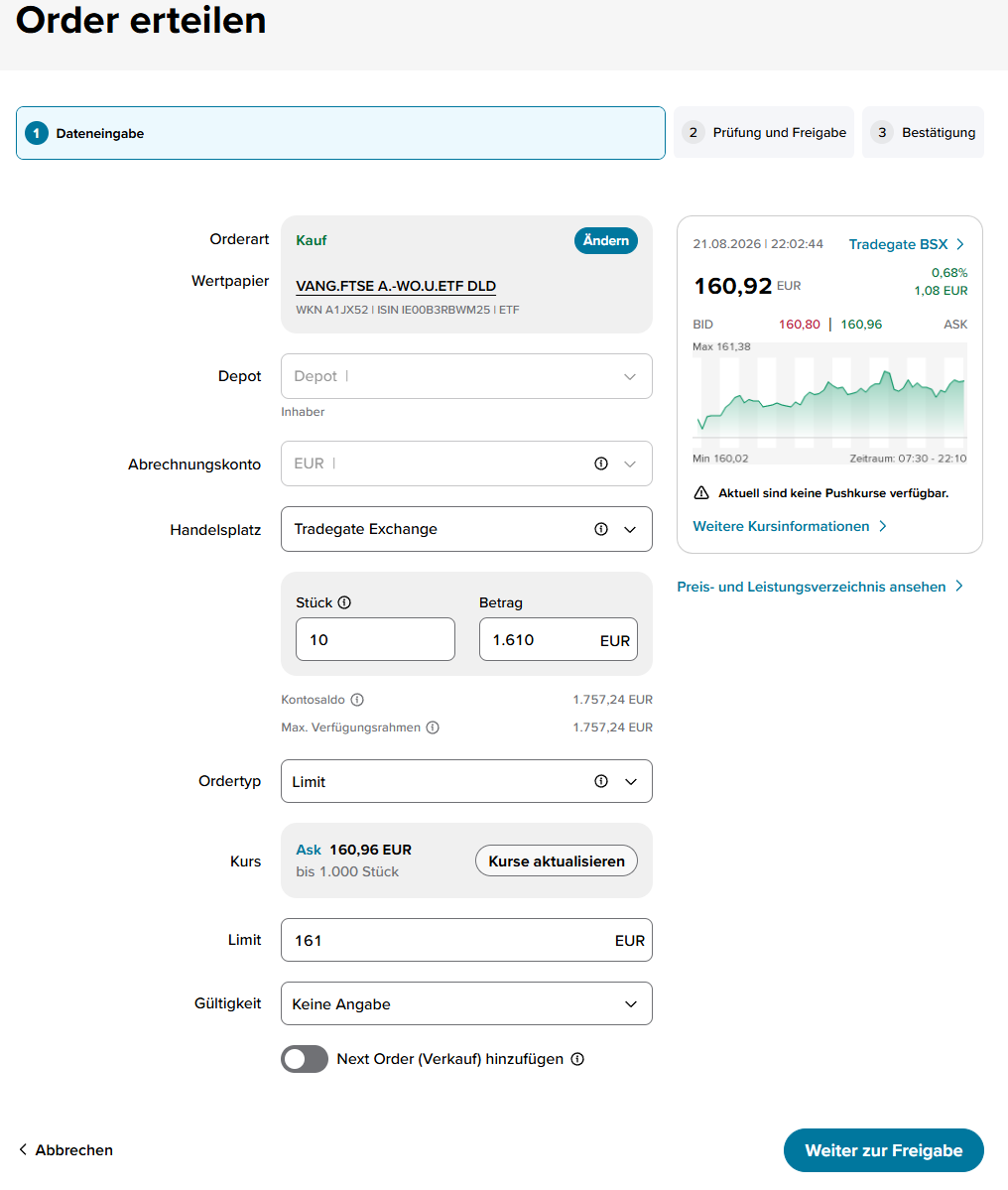Open info icon in Abrechnungskonto field
The width and height of the screenshot is (1008, 1190).
pos(600,463)
